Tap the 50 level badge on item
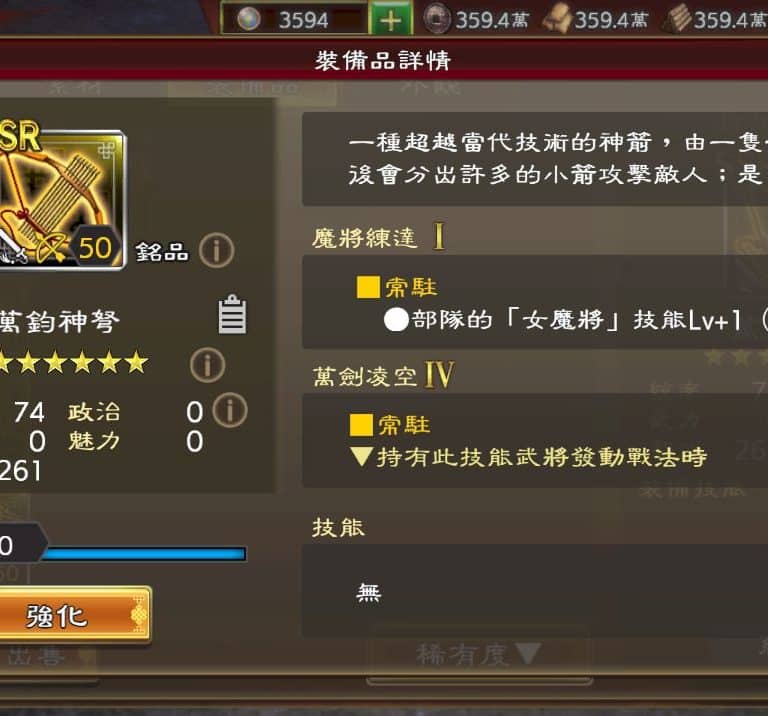 coord(95,248)
